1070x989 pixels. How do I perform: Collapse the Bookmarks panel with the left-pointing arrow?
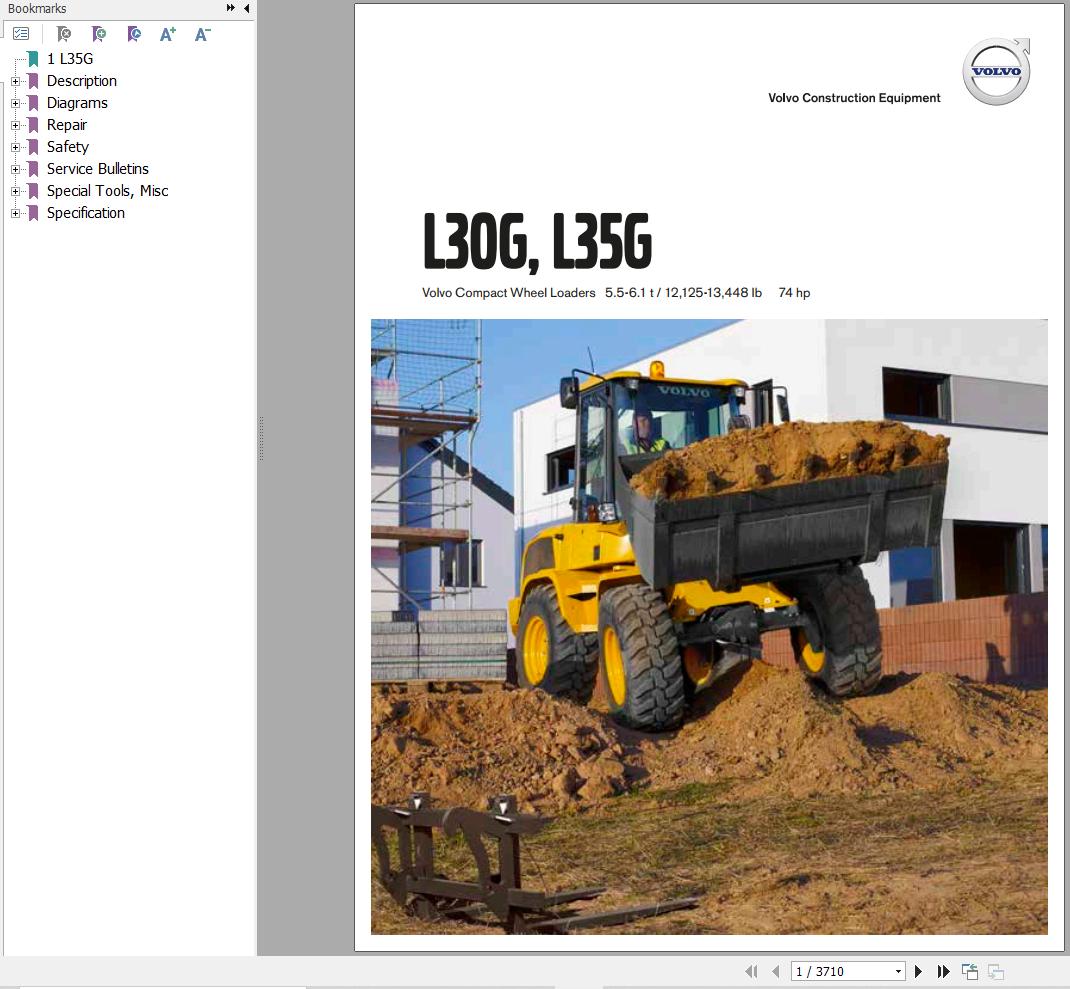(x=246, y=8)
